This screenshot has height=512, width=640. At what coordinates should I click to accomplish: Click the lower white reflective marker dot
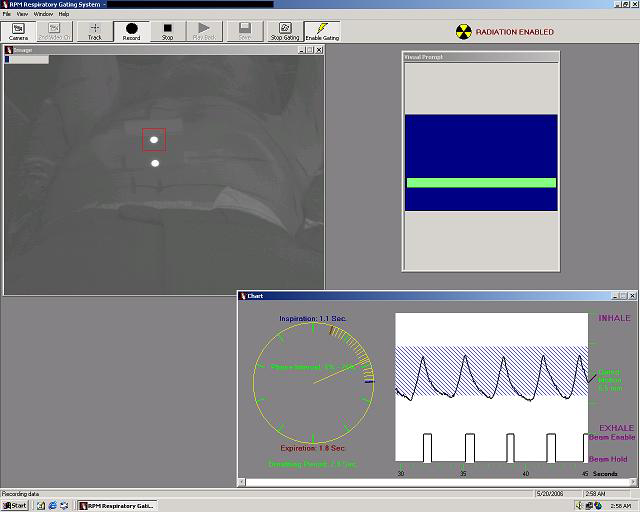pyautogui.click(x=155, y=163)
